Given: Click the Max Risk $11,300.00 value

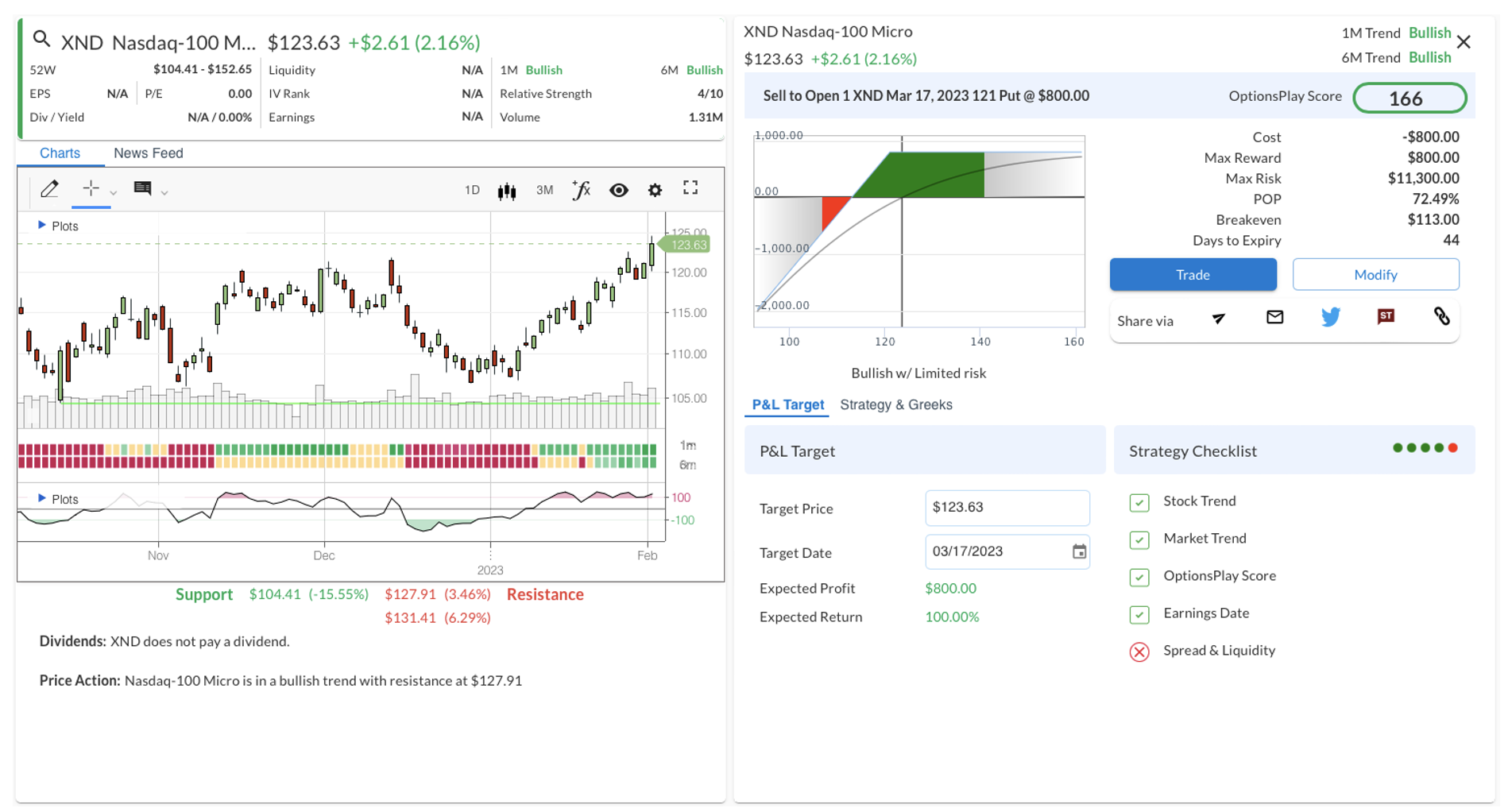Looking at the screenshot, I should click(x=1423, y=178).
